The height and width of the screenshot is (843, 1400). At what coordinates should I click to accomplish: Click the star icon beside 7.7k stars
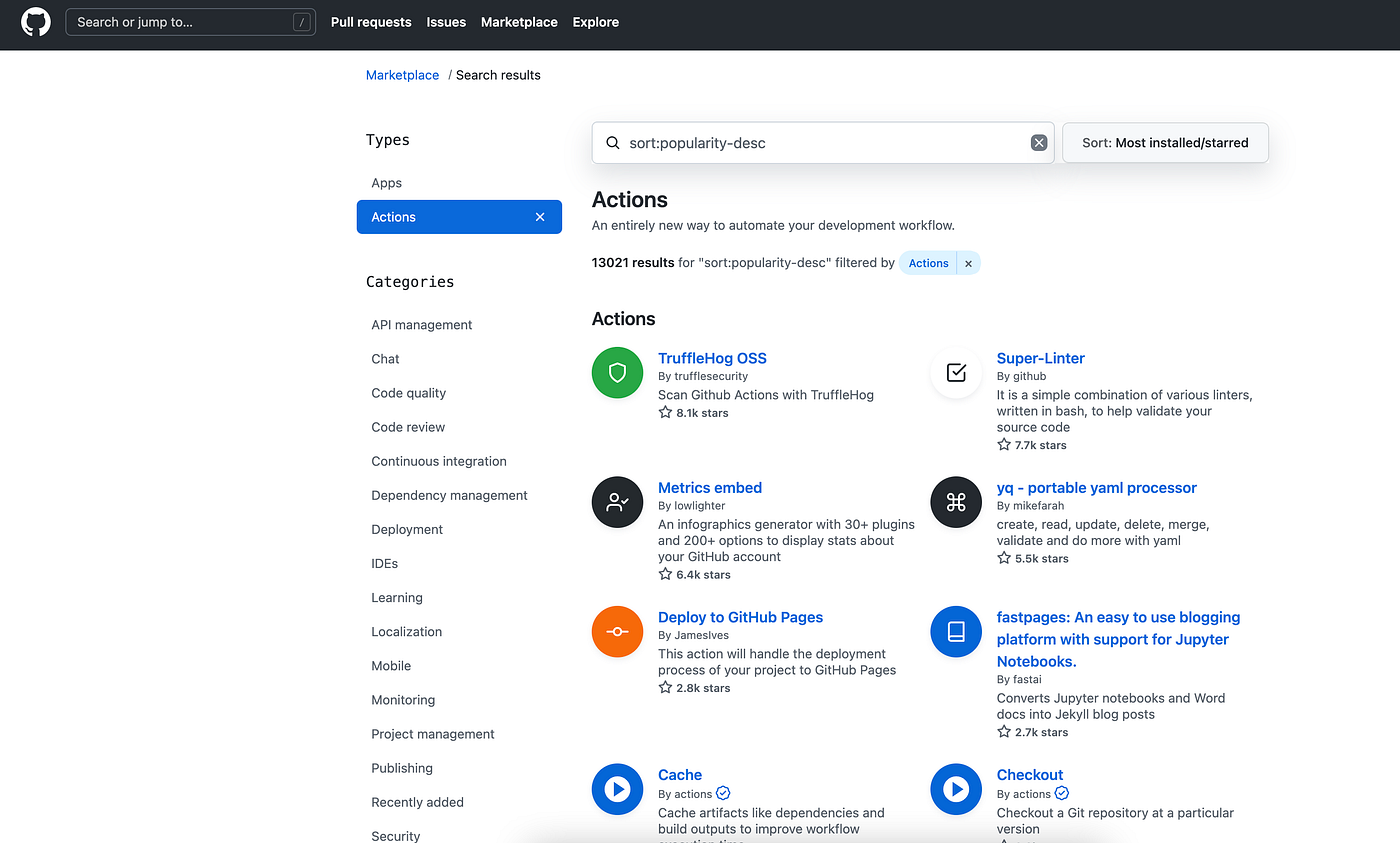click(1004, 444)
